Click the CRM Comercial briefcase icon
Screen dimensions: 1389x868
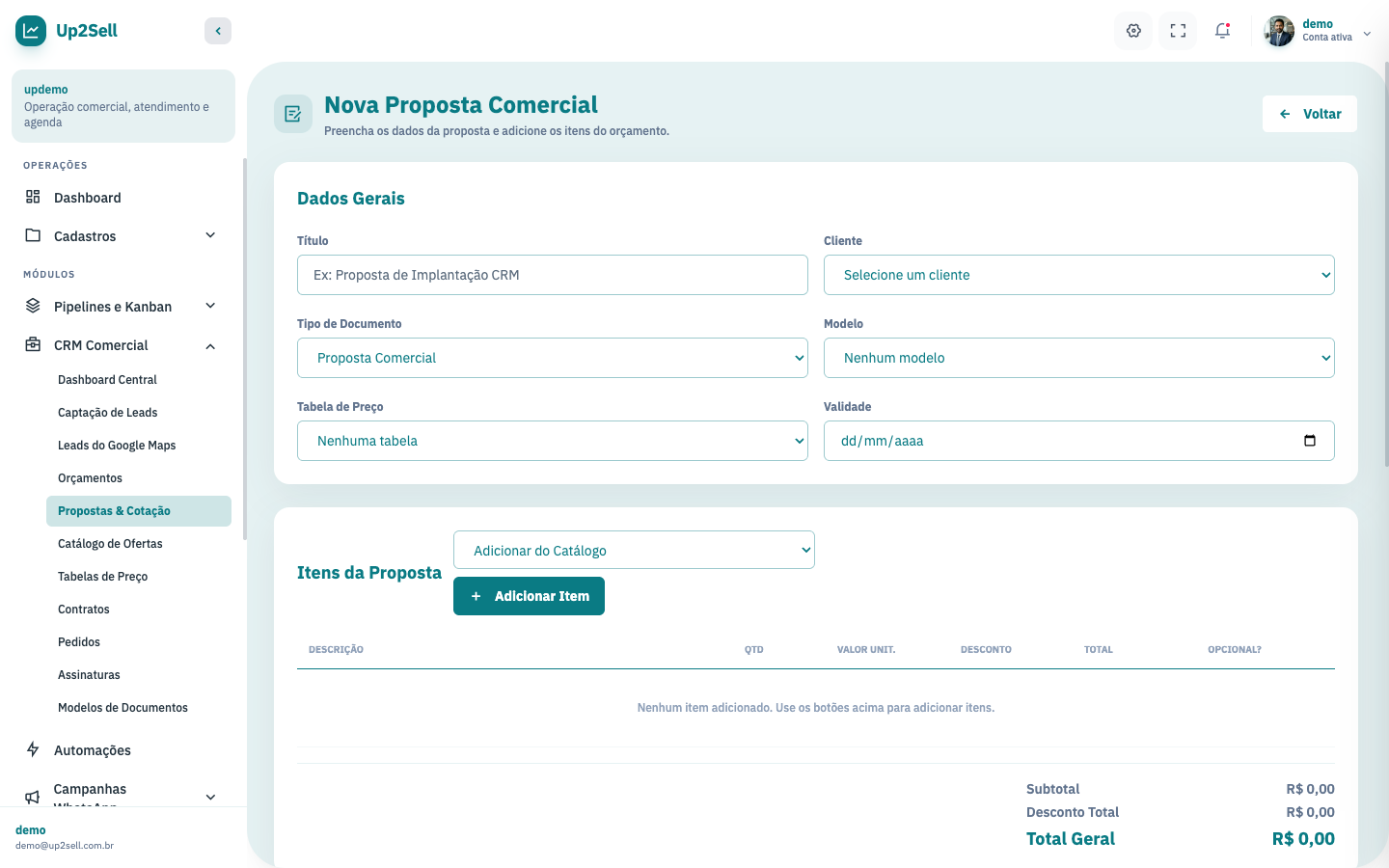point(33,344)
